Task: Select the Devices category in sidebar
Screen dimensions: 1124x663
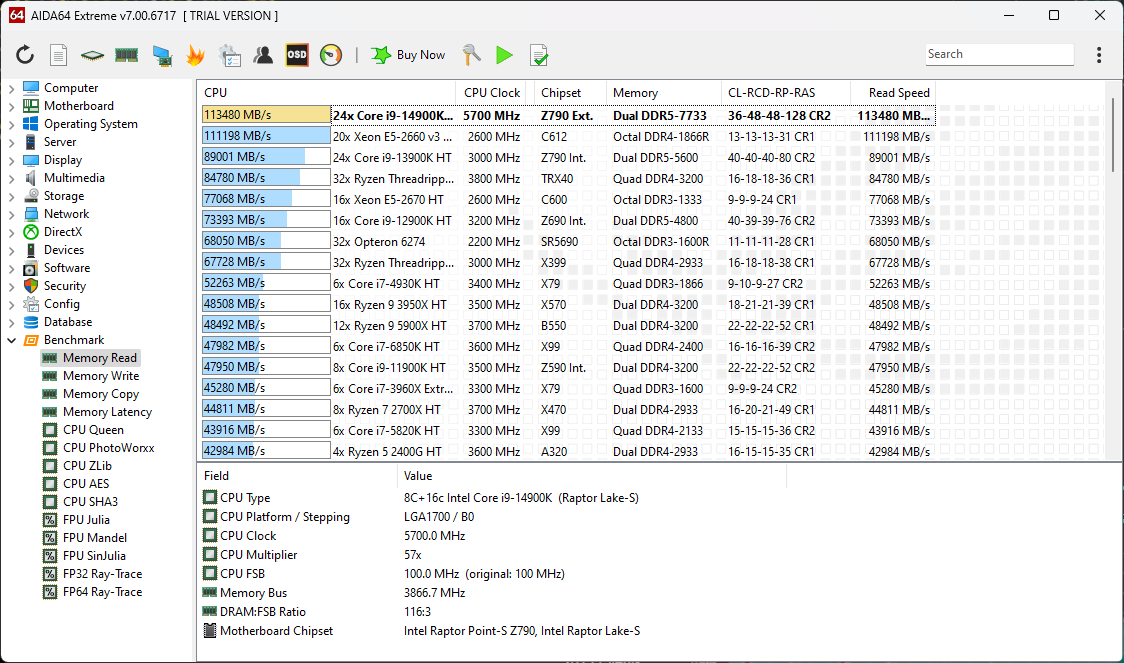Action: 64,249
